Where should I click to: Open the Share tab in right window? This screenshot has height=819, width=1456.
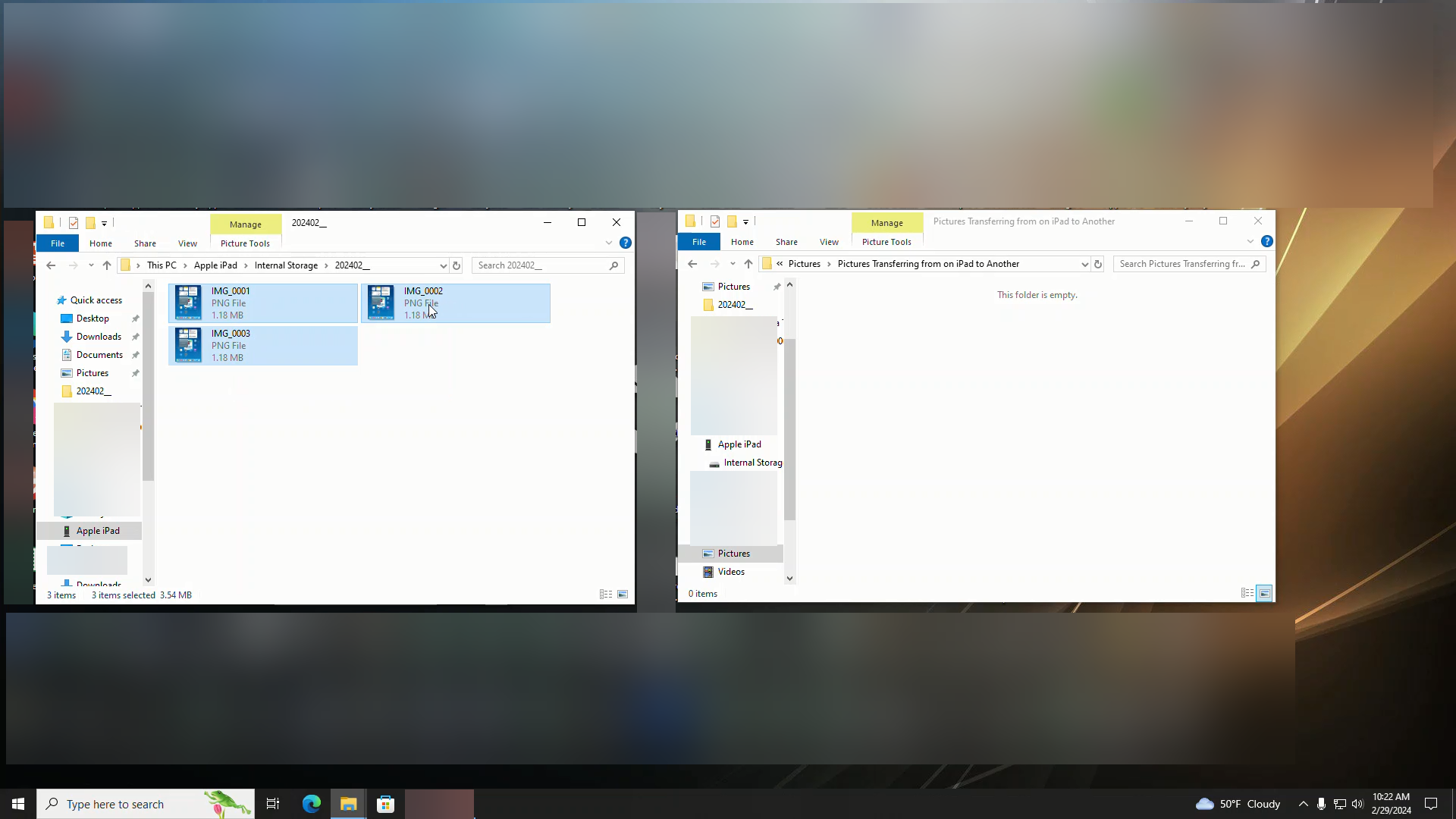coord(786,242)
